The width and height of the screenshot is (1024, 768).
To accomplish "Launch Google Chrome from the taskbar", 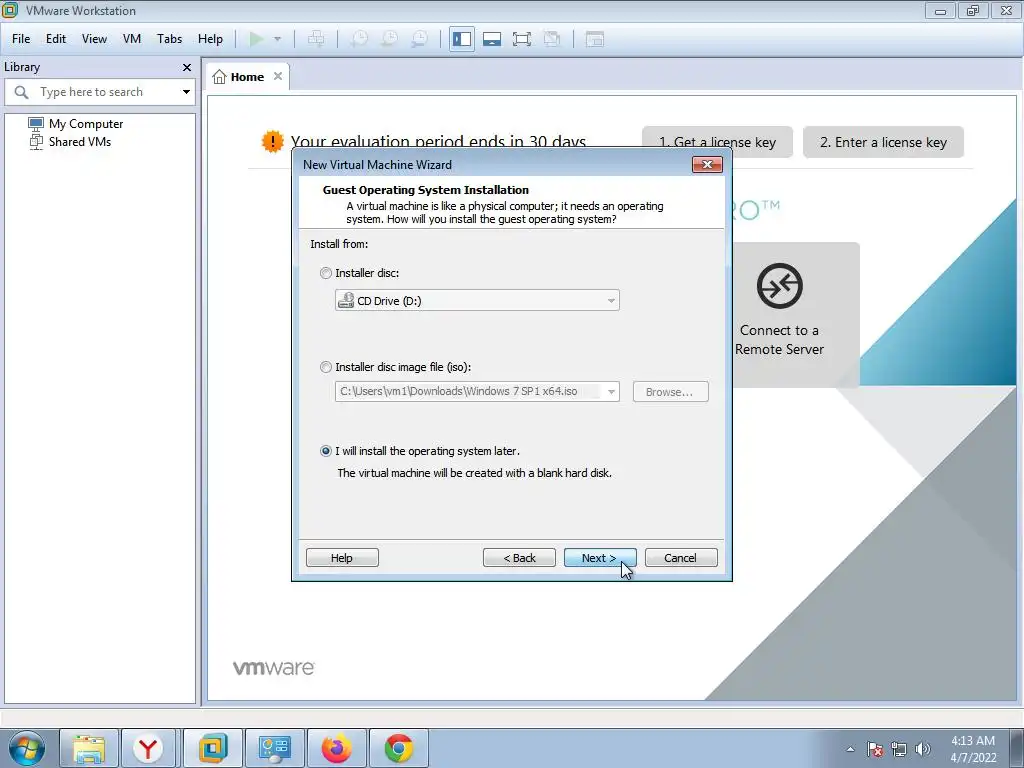I will tap(398, 748).
